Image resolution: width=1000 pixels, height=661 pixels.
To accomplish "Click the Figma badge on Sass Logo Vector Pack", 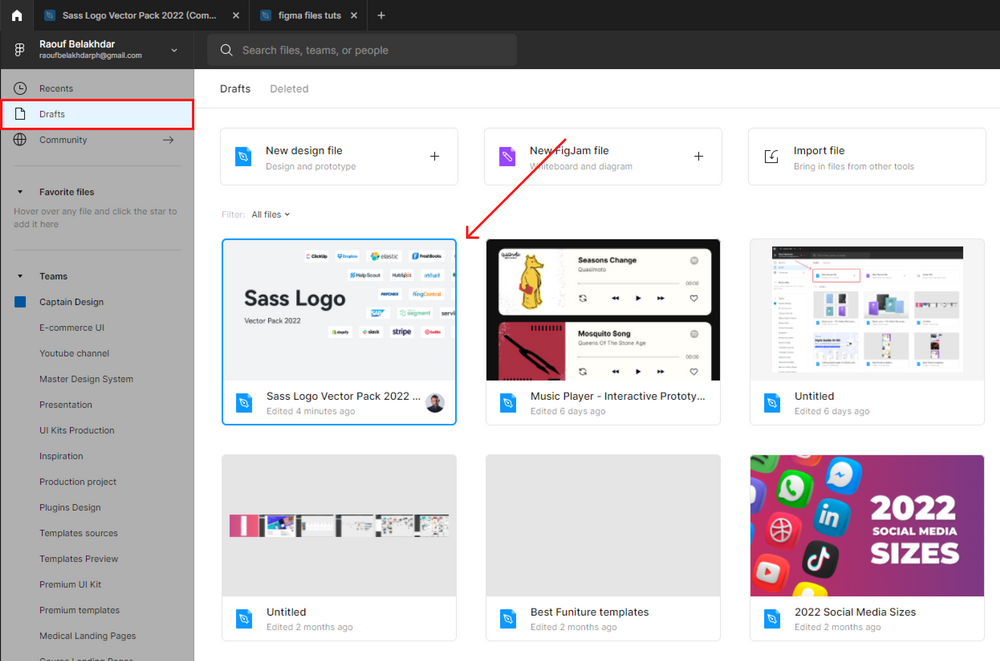I will coord(244,403).
